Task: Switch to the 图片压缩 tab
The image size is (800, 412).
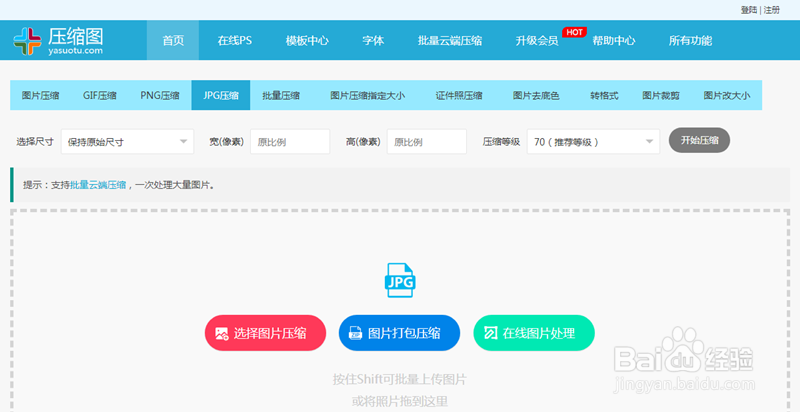Action: pyautogui.click(x=40, y=95)
